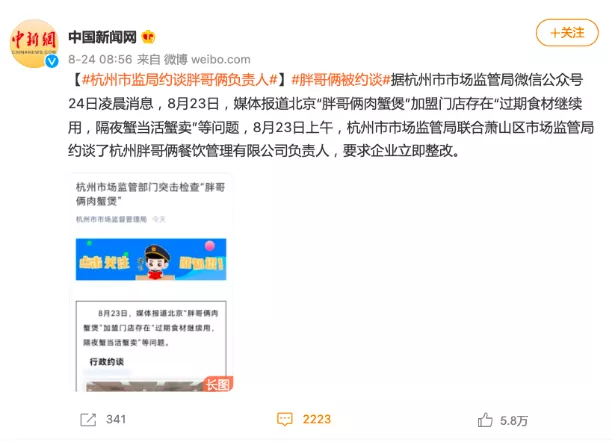Click the 8-24 08:56 timestamp
The image size is (612, 442).
click(100, 59)
